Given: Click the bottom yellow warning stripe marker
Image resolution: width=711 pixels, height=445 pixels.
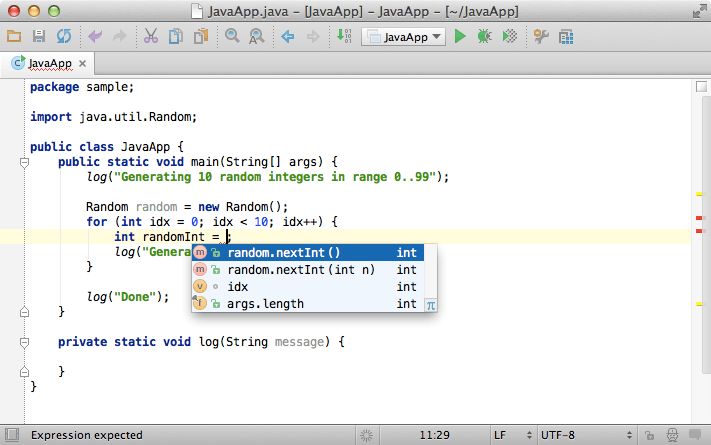Looking at the screenshot, I should [699, 304].
